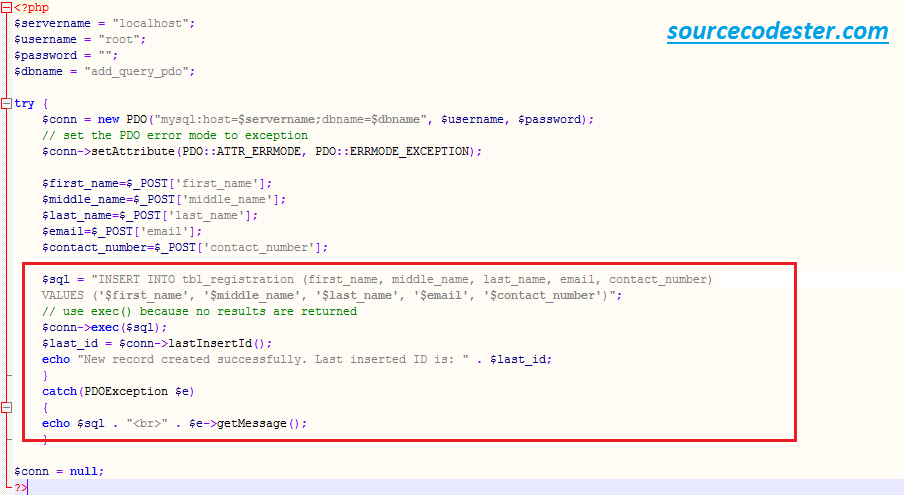Collapse the try block fold marker

(6, 104)
